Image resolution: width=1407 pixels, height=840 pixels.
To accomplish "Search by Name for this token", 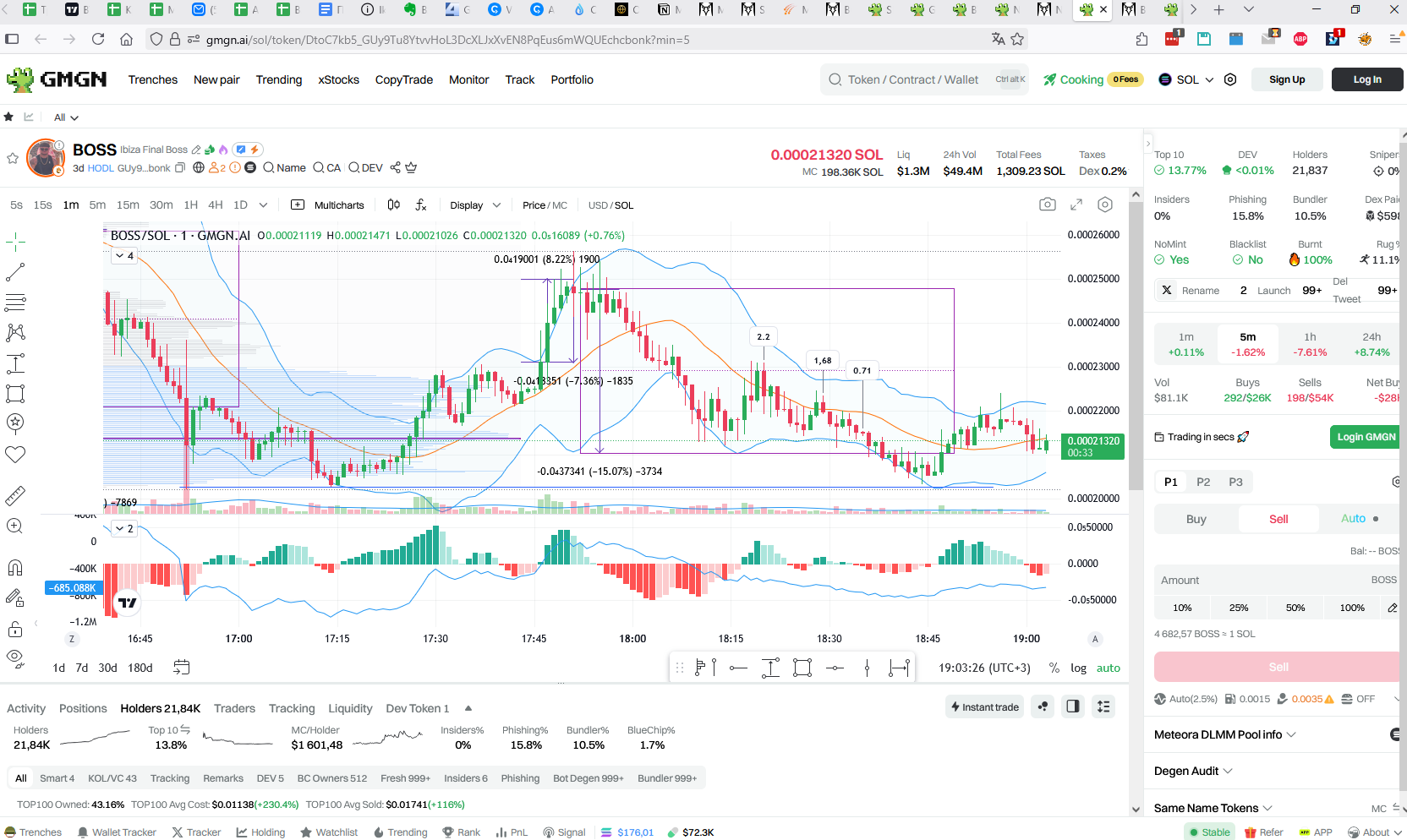I will coord(284,167).
